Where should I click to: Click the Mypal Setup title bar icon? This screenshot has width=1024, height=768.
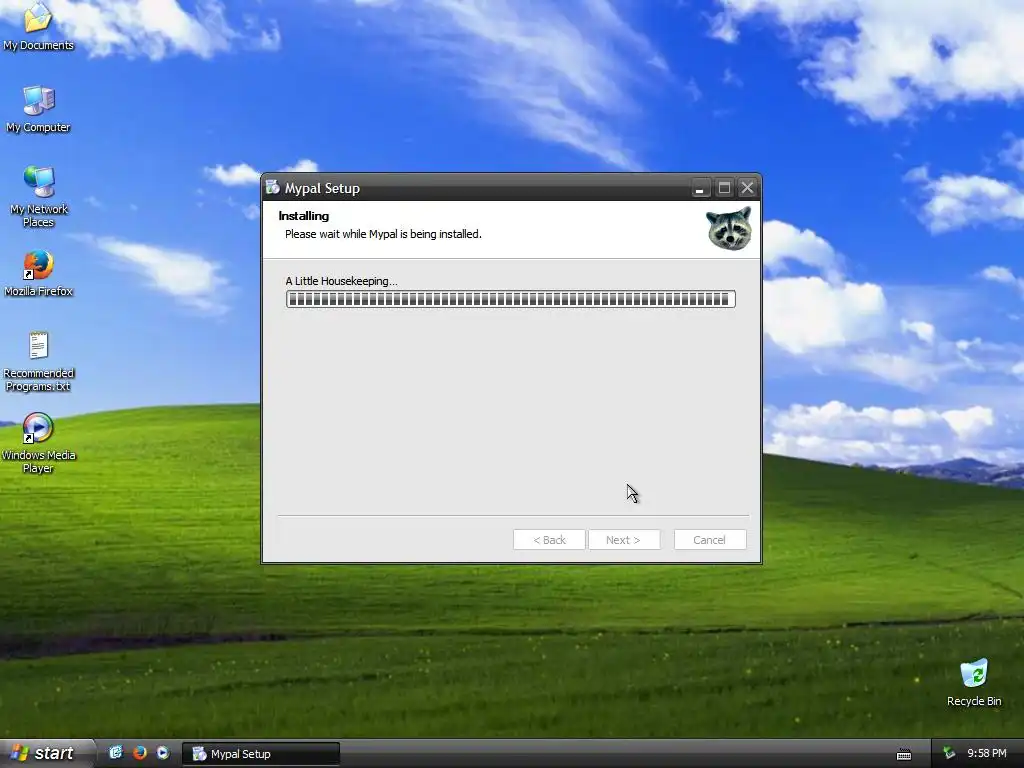pyautogui.click(x=272, y=187)
